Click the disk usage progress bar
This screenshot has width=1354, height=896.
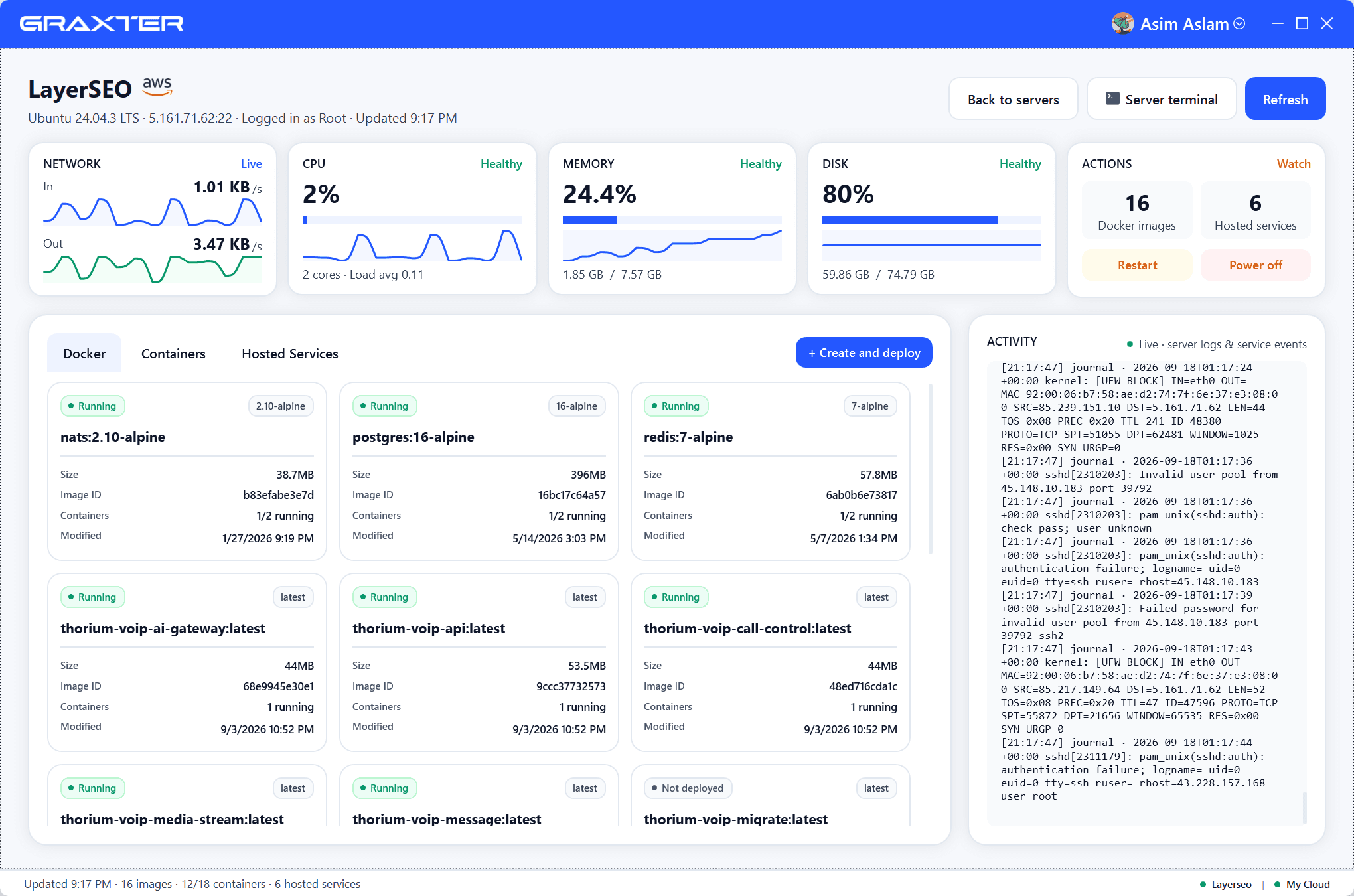(931, 220)
